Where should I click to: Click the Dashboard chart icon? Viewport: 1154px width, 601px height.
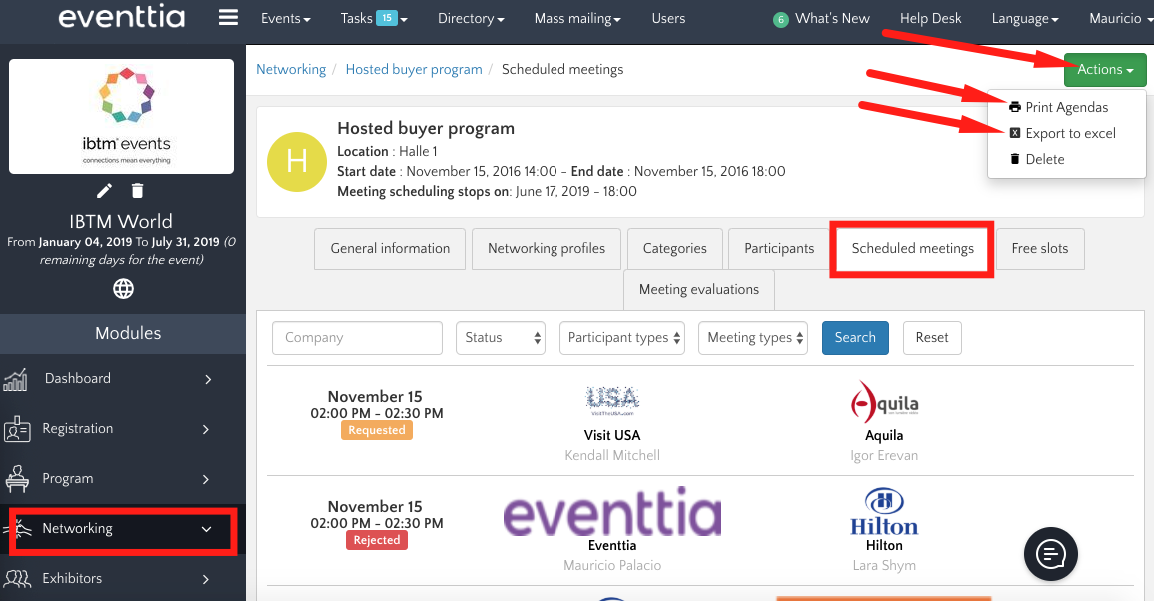(x=16, y=379)
